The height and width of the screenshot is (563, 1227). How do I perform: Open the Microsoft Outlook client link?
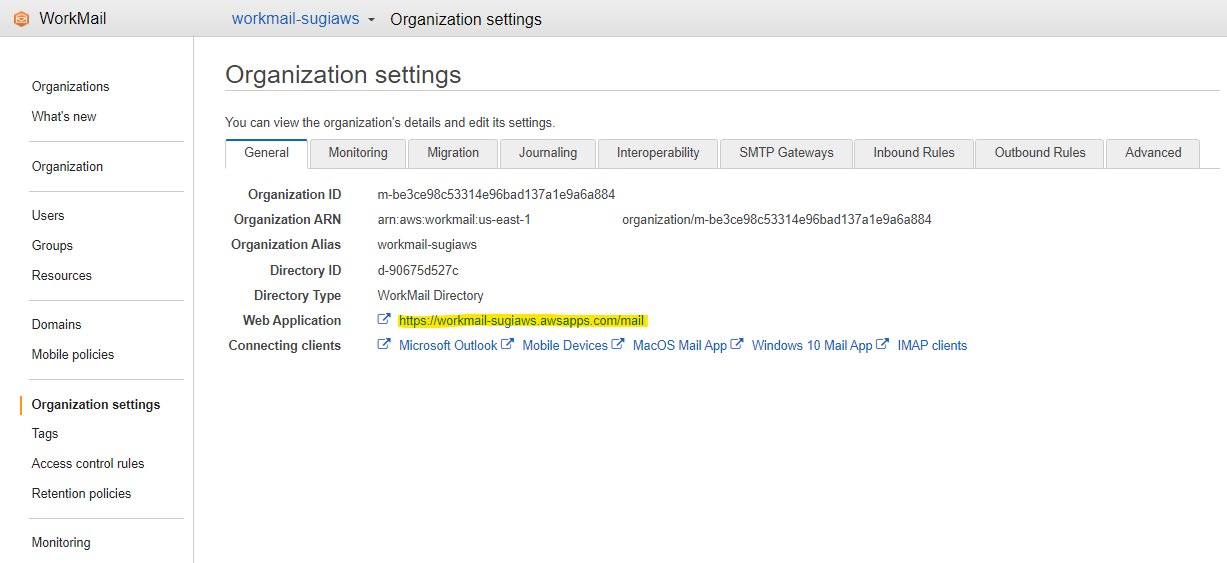pyautogui.click(x=448, y=345)
